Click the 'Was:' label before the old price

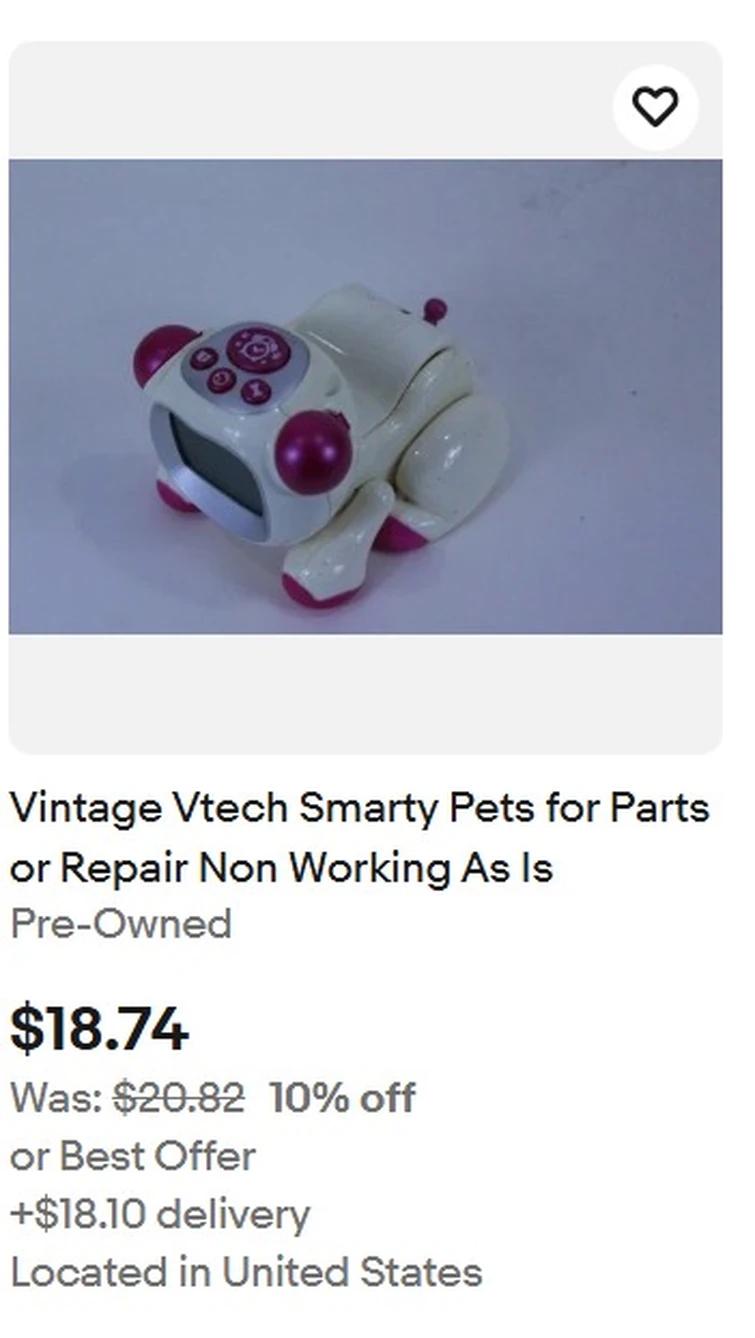click(x=57, y=1099)
